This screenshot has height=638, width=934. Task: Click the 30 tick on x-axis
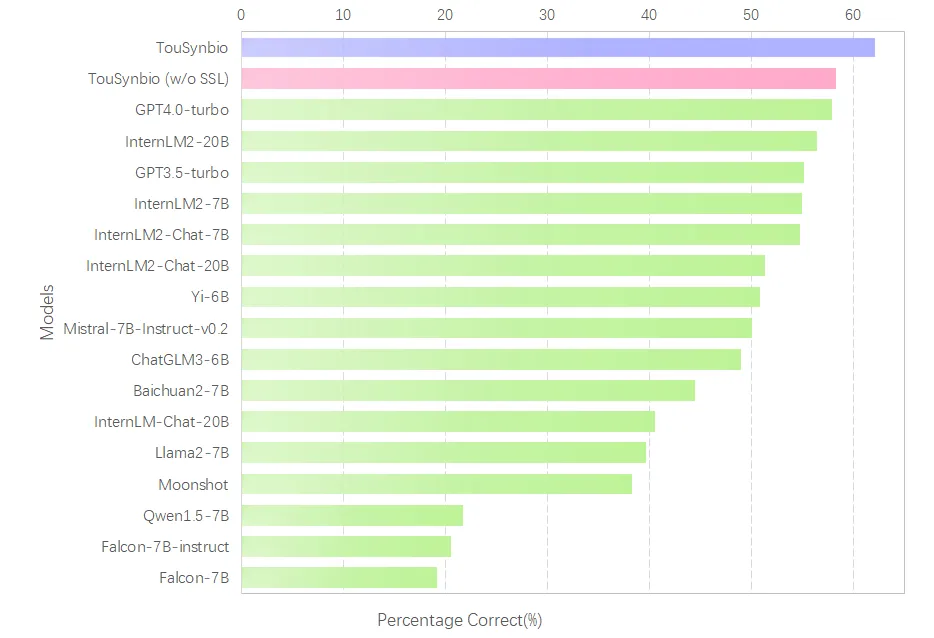pyautogui.click(x=546, y=15)
